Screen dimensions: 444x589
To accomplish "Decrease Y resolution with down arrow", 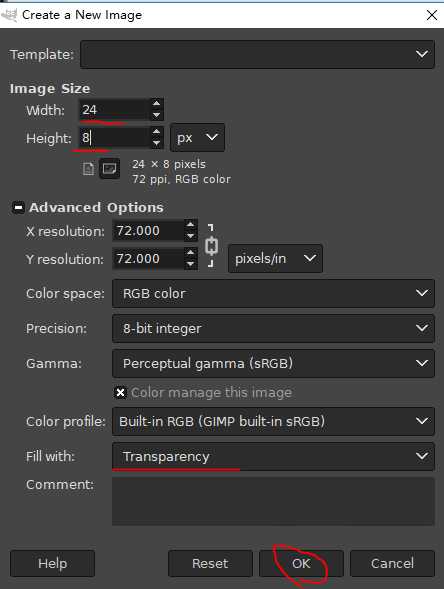I will [x=190, y=264].
